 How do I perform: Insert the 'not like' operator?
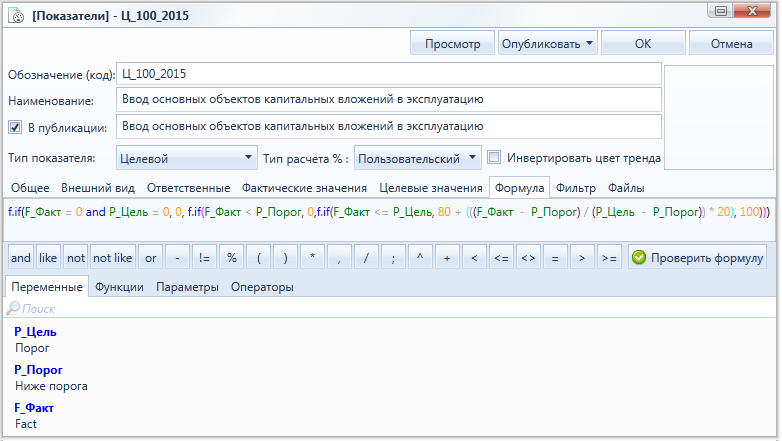113,257
